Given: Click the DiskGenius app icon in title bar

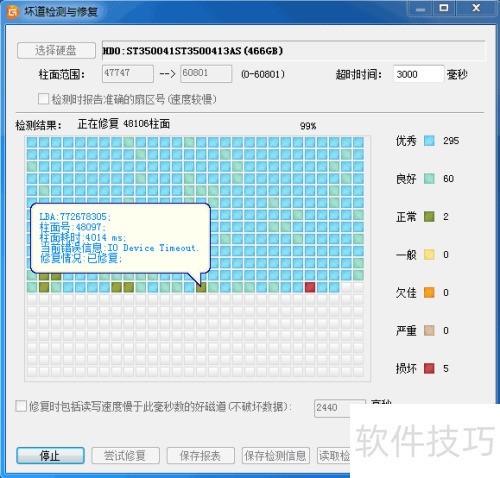Looking at the screenshot, I should (x=12, y=12).
